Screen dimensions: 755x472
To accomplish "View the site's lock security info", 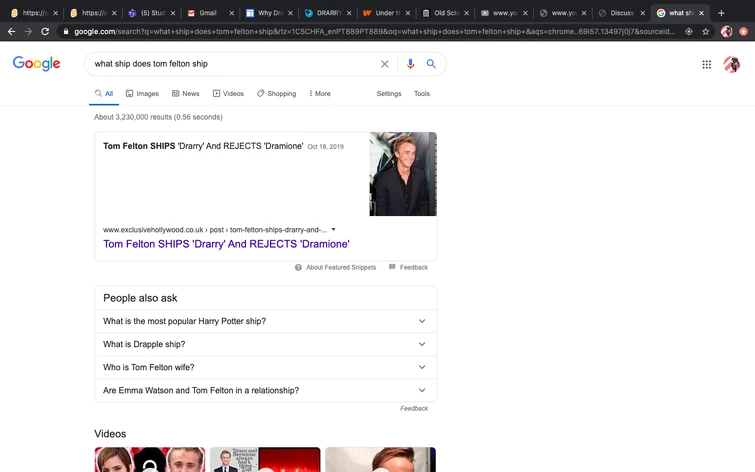I will coord(66,32).
